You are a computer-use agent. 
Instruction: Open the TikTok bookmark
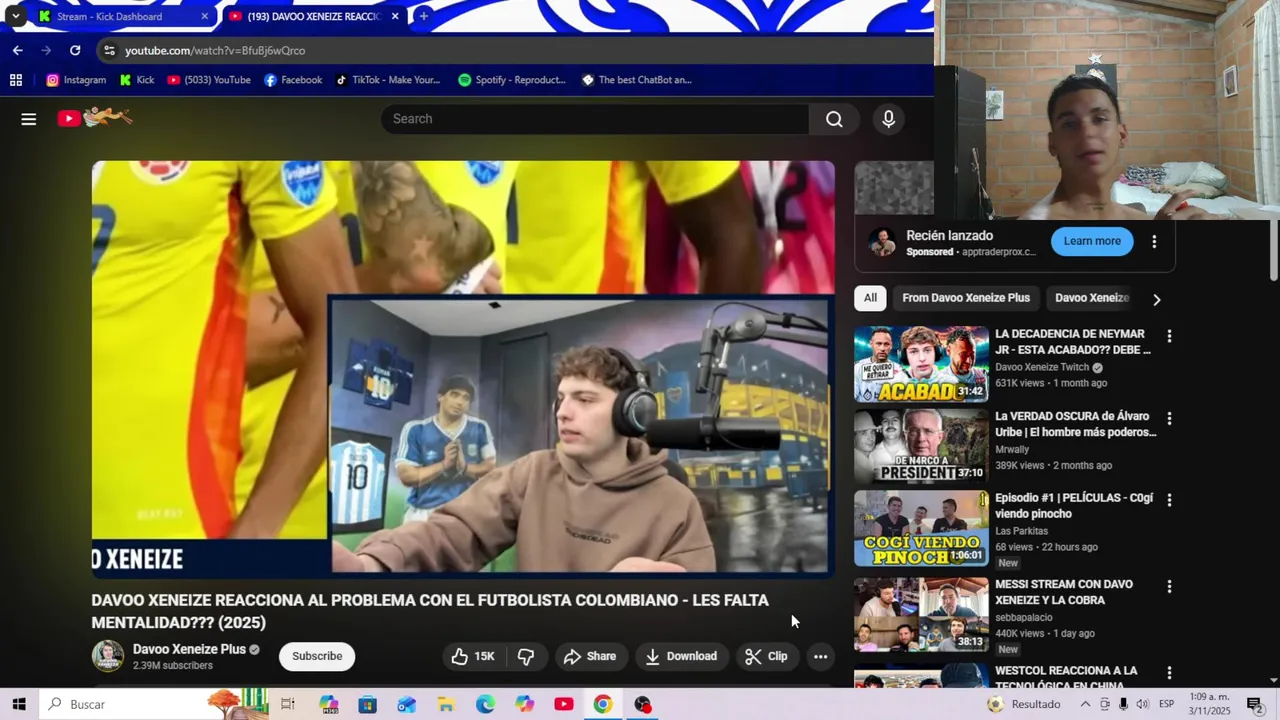point(388,80)
